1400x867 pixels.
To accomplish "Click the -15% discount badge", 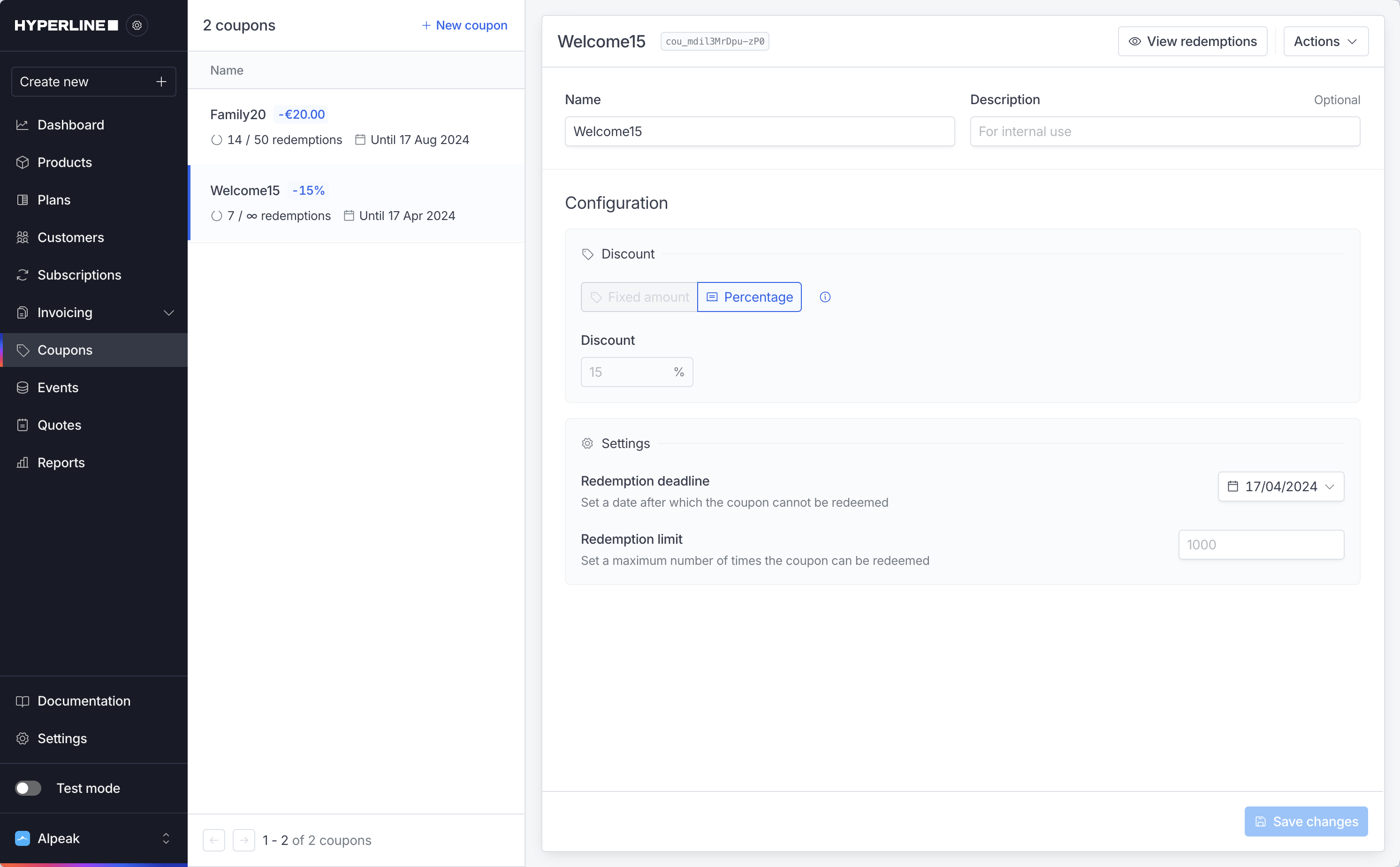I will (308, 190).
